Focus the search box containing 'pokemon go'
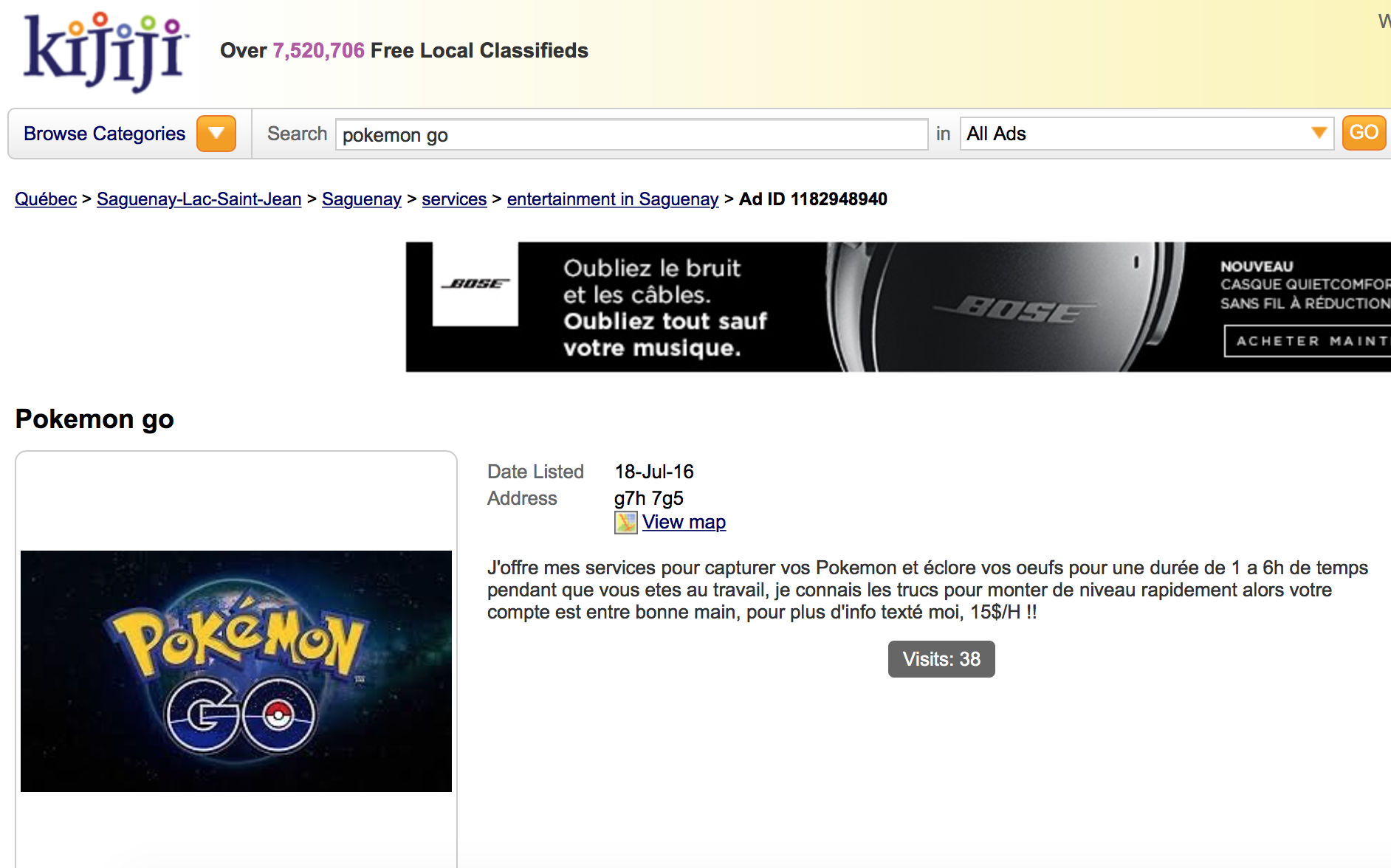This screenshot has width=1391, height=868. [632, 134]
